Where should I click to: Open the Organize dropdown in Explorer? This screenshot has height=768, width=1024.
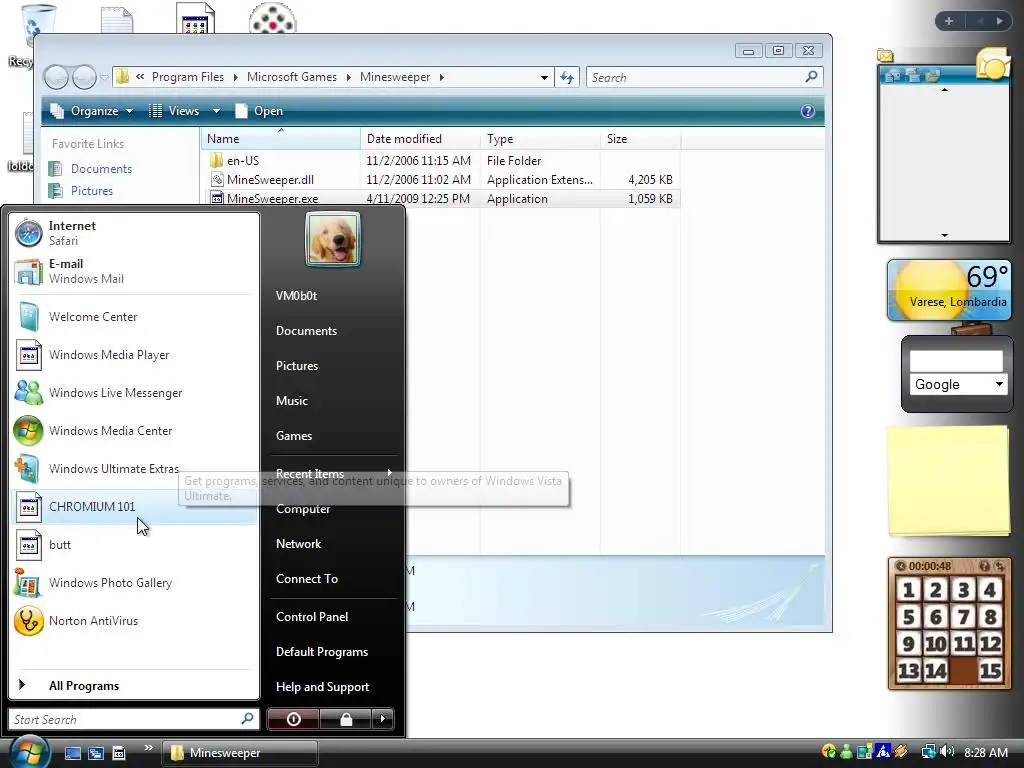pos(92,111)
